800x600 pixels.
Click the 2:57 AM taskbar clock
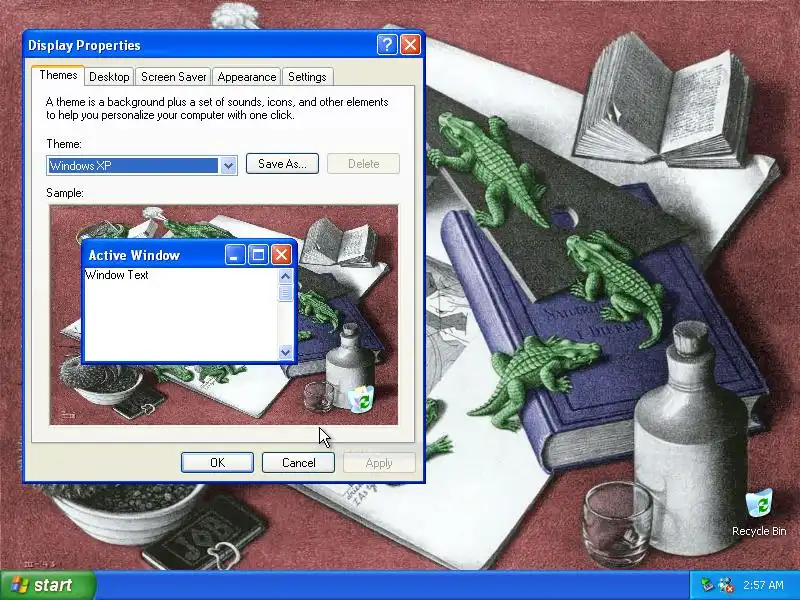point(763,585)
